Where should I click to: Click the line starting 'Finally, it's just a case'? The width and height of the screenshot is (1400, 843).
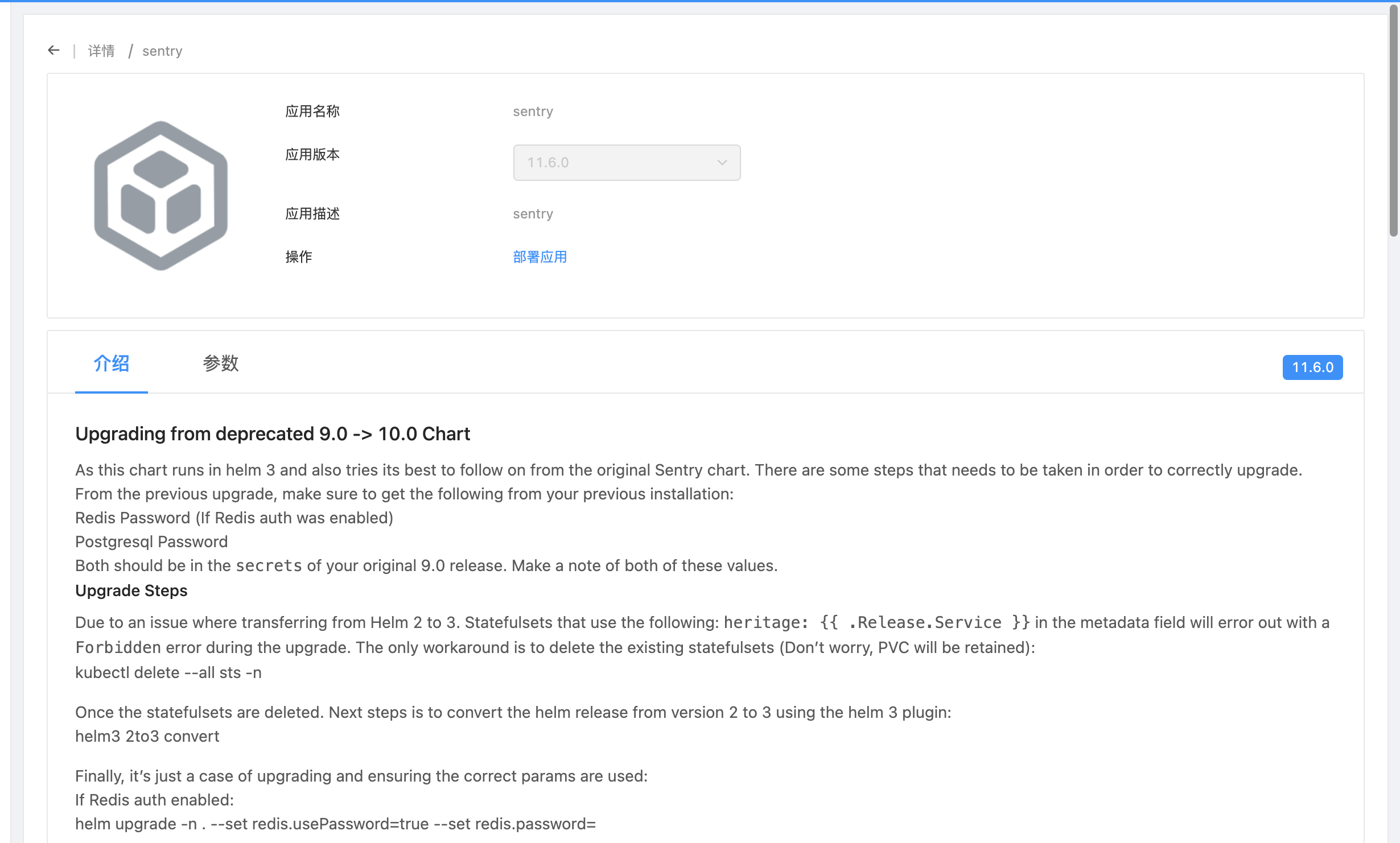(x=361, y=776)
